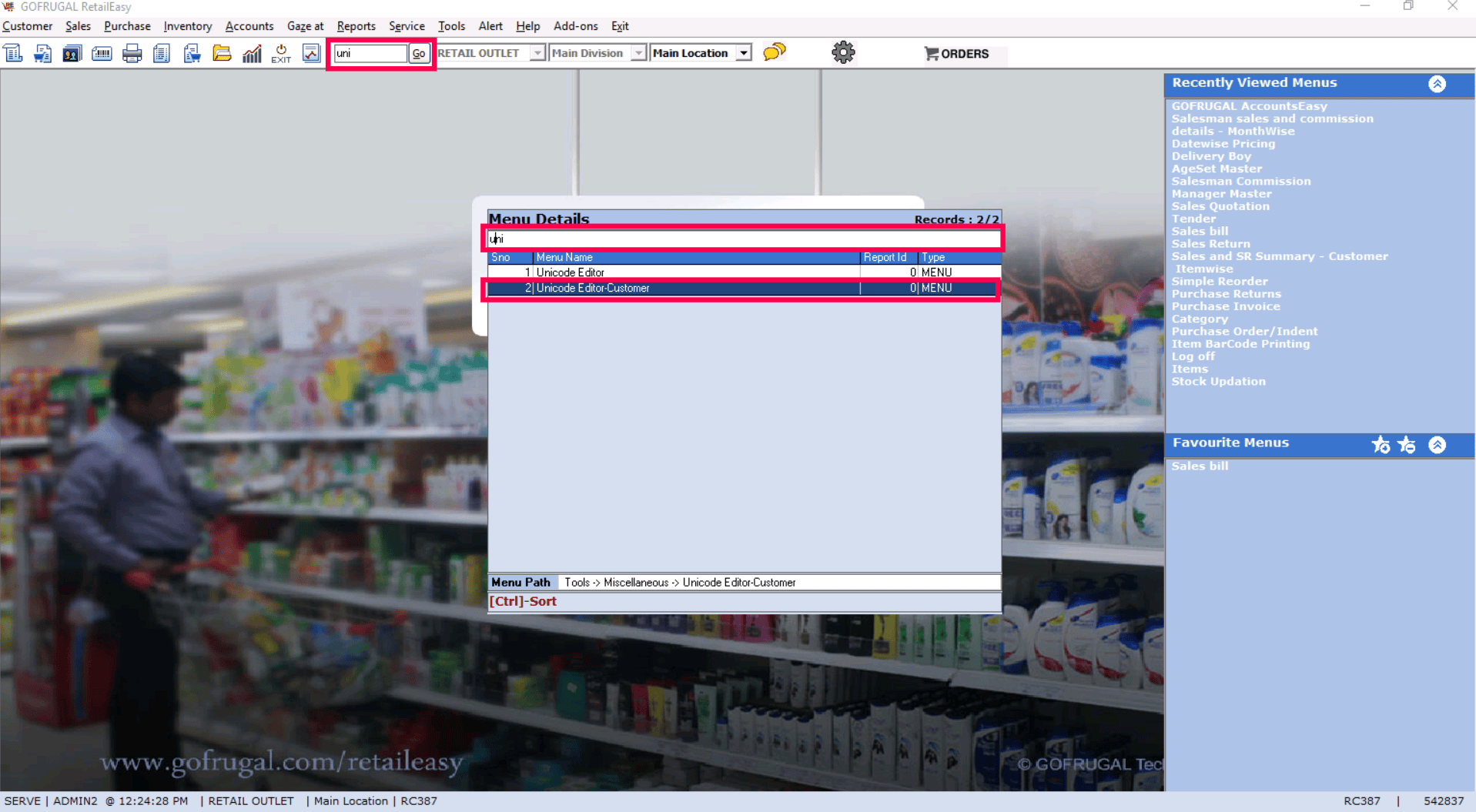Open the Add-ons menu
Screen dimensions: 1476x812
575,26
